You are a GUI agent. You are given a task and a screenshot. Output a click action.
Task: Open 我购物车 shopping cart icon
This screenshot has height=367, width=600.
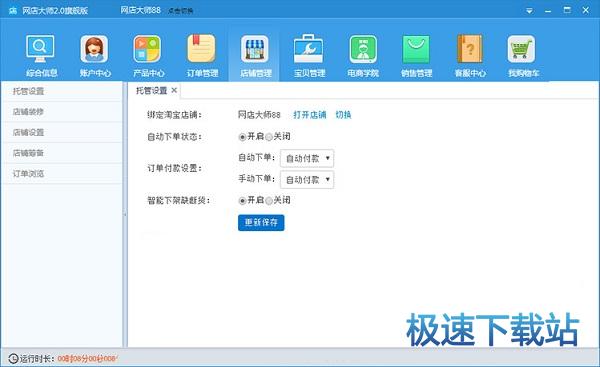pos(521,49)
